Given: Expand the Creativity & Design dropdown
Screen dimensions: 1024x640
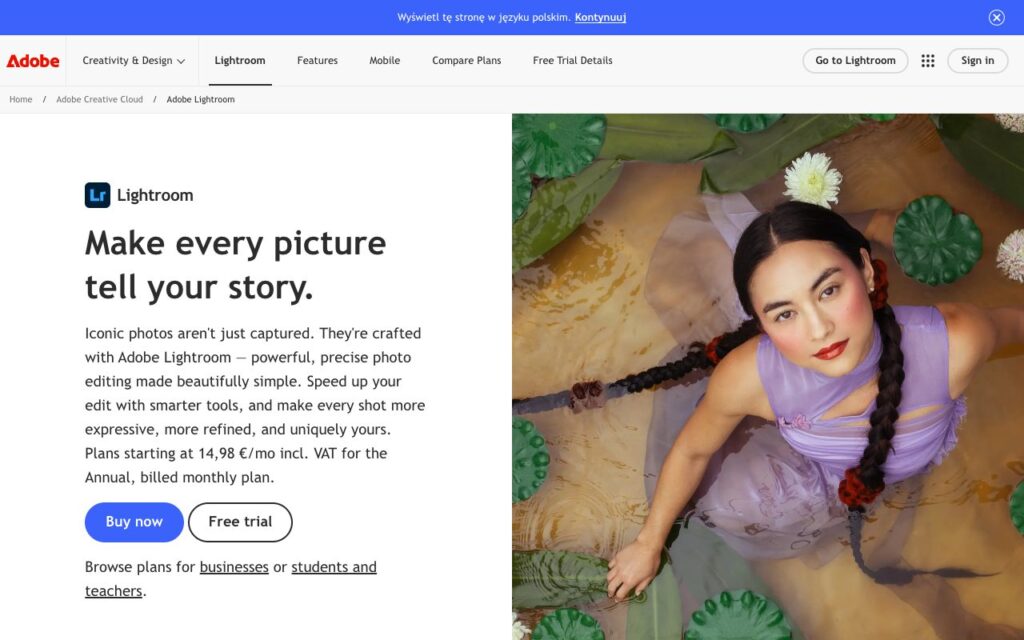Looking at the screenshot, I should pyautogui.click(x=133, y=61).
